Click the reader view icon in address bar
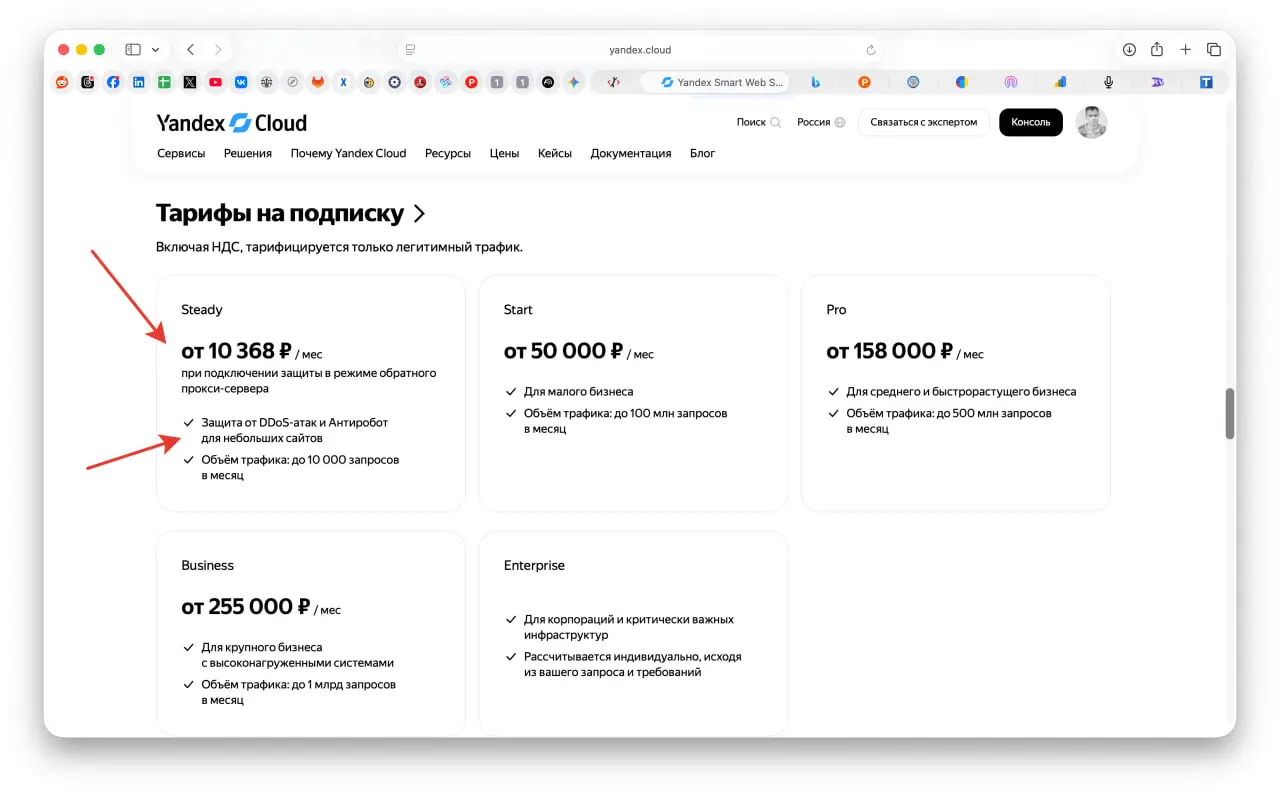The image size is (1280, 795). tap(410, 50)
